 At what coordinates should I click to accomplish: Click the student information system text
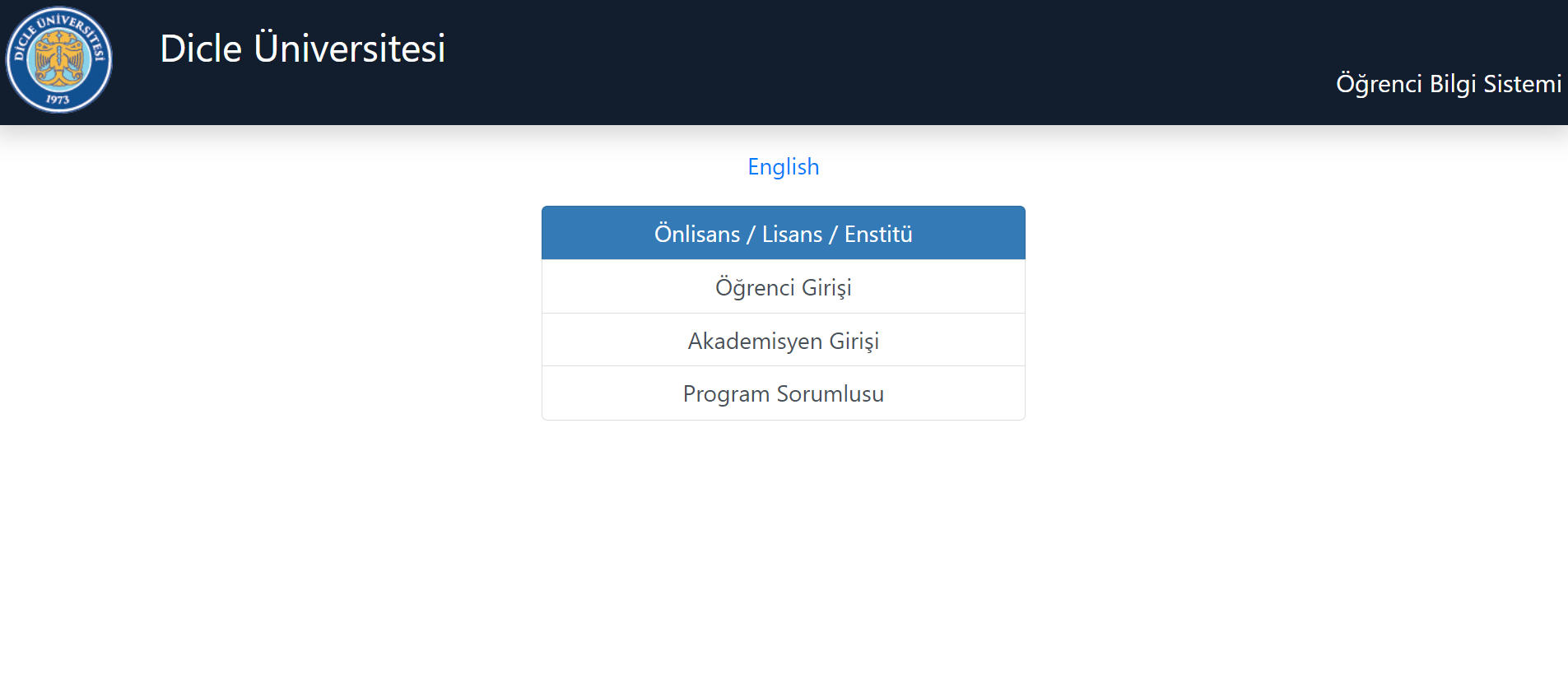(1448, 84)
